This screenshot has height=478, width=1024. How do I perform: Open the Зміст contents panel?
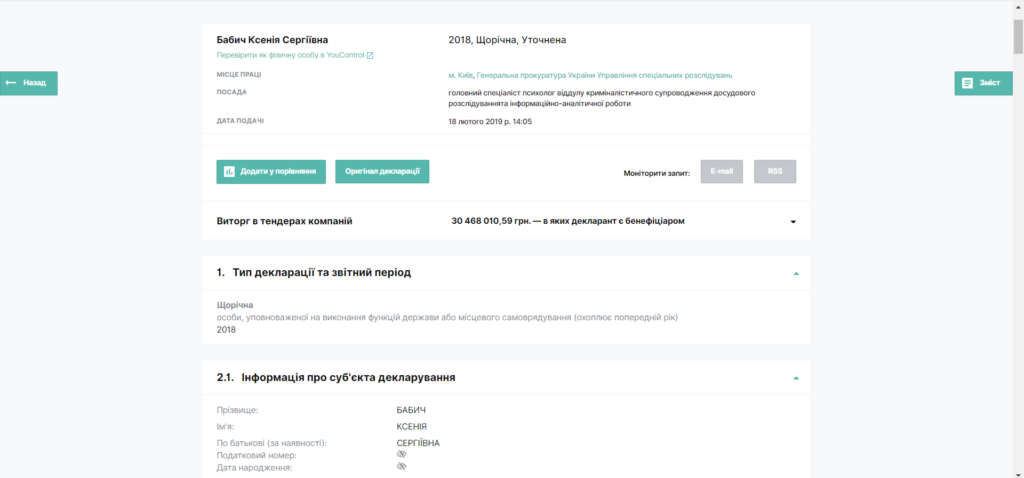984,83
